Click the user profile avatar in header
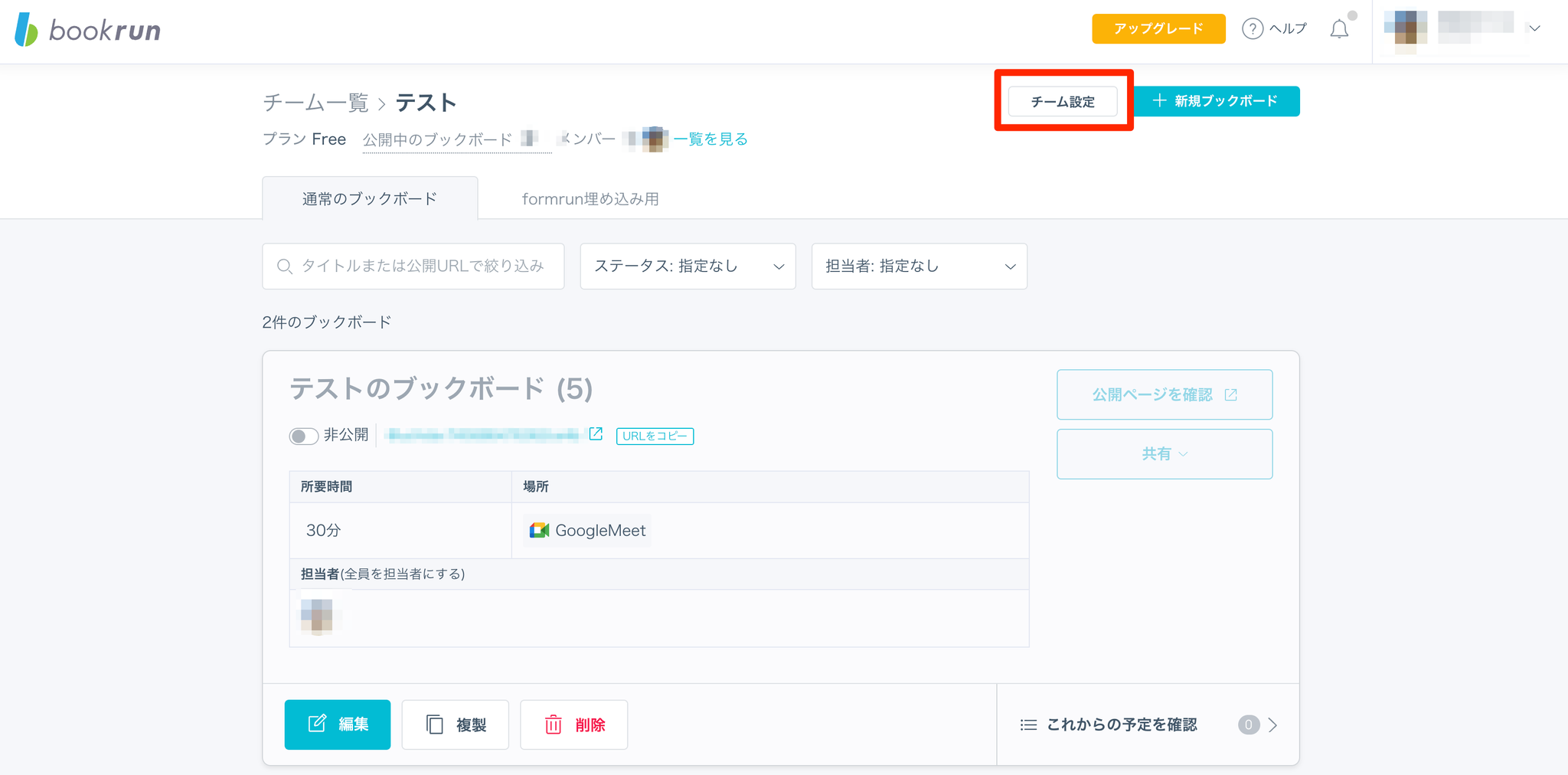Screen dimensions: 1568x775 tap(1405, 30)
